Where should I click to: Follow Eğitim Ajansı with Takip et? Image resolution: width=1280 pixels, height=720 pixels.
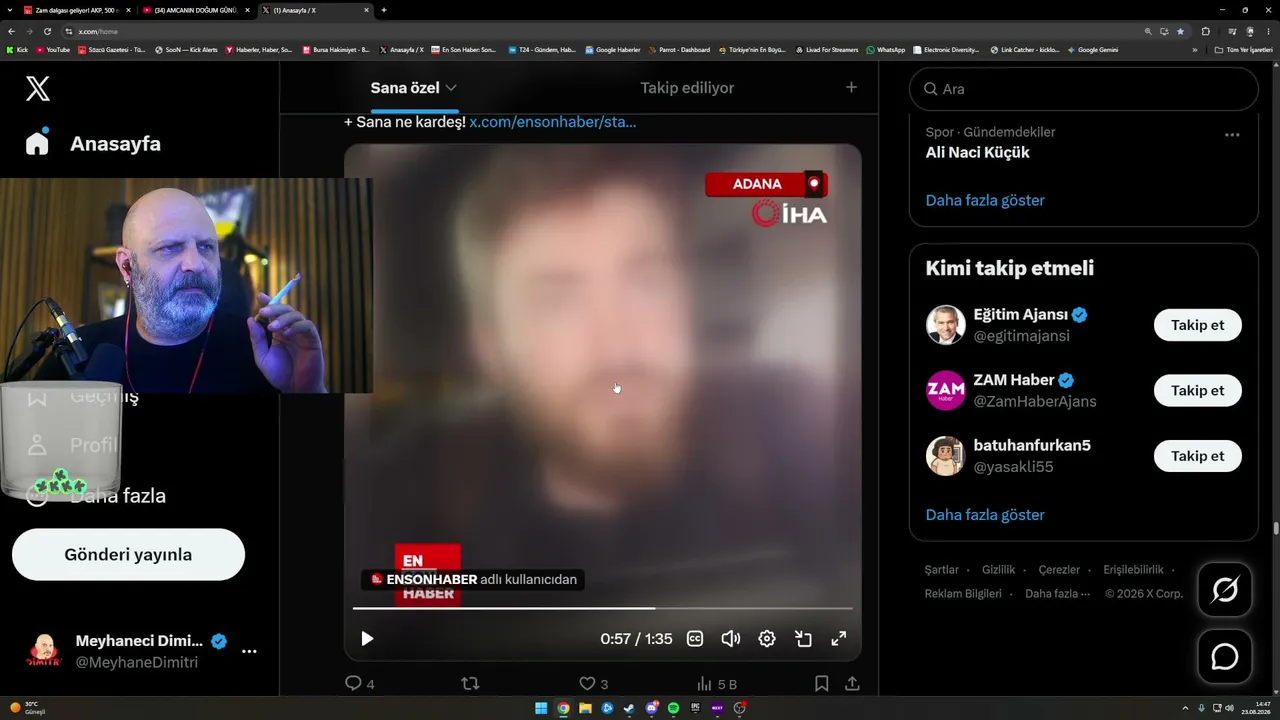(1198, 325)
